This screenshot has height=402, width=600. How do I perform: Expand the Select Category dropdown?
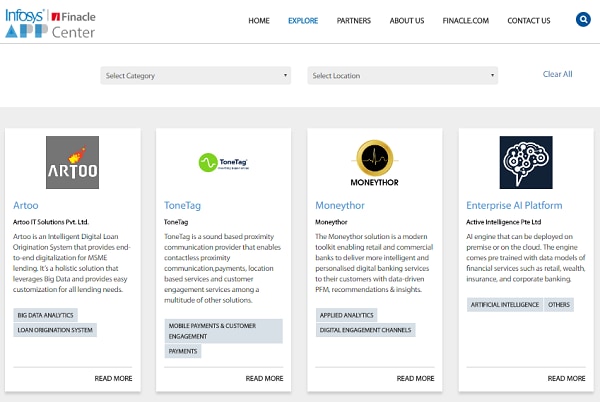(x=196, y=75)
